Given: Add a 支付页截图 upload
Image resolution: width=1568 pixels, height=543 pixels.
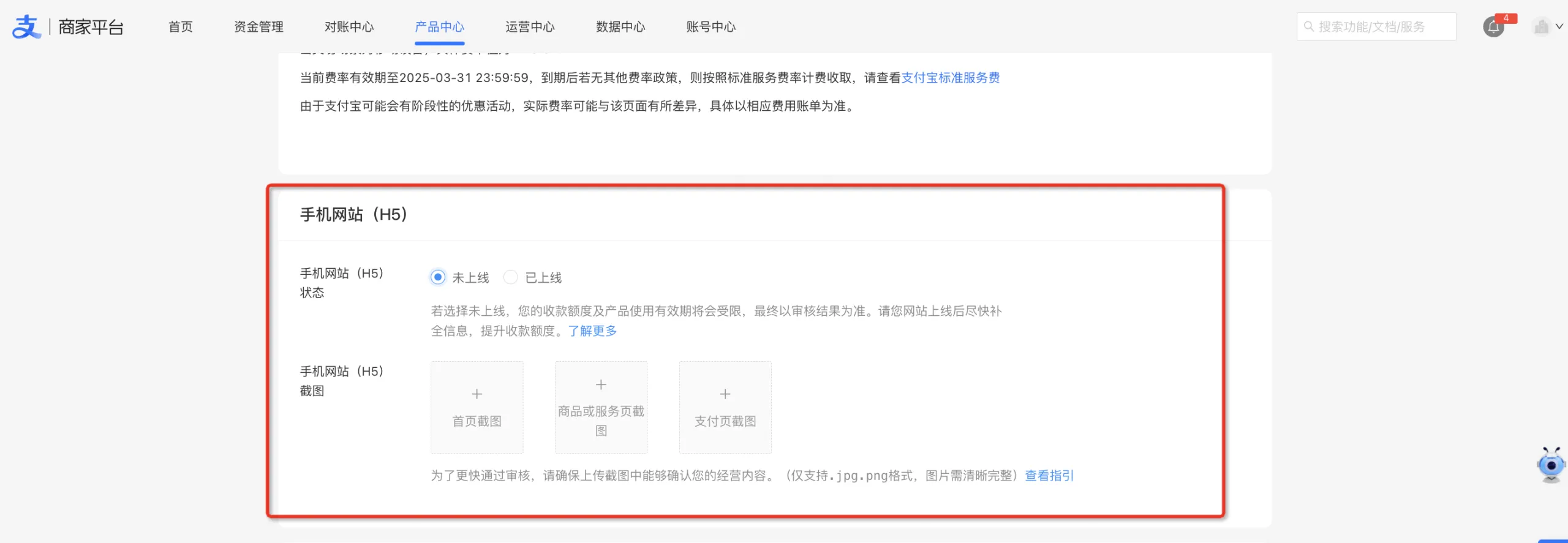Looking at the screenshot, I should pos(725,407).
